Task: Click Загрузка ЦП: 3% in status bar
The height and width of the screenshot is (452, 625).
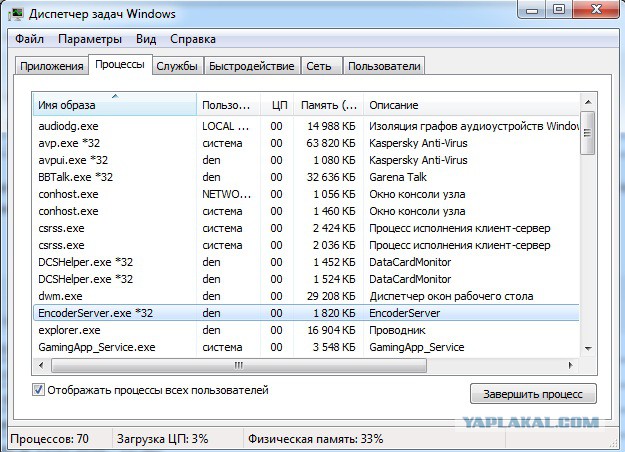Action: (163, 439)
